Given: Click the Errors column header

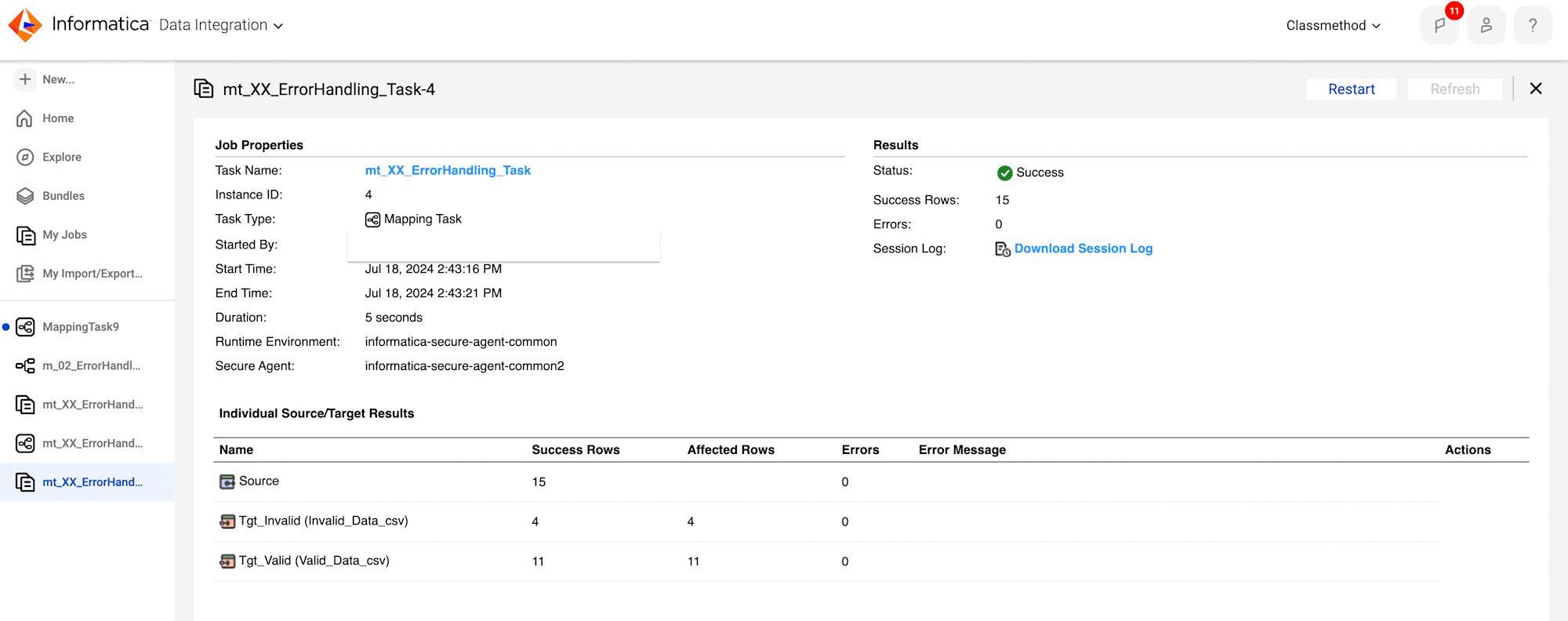Looking at the screenshot, I should [x=860, y=450].
